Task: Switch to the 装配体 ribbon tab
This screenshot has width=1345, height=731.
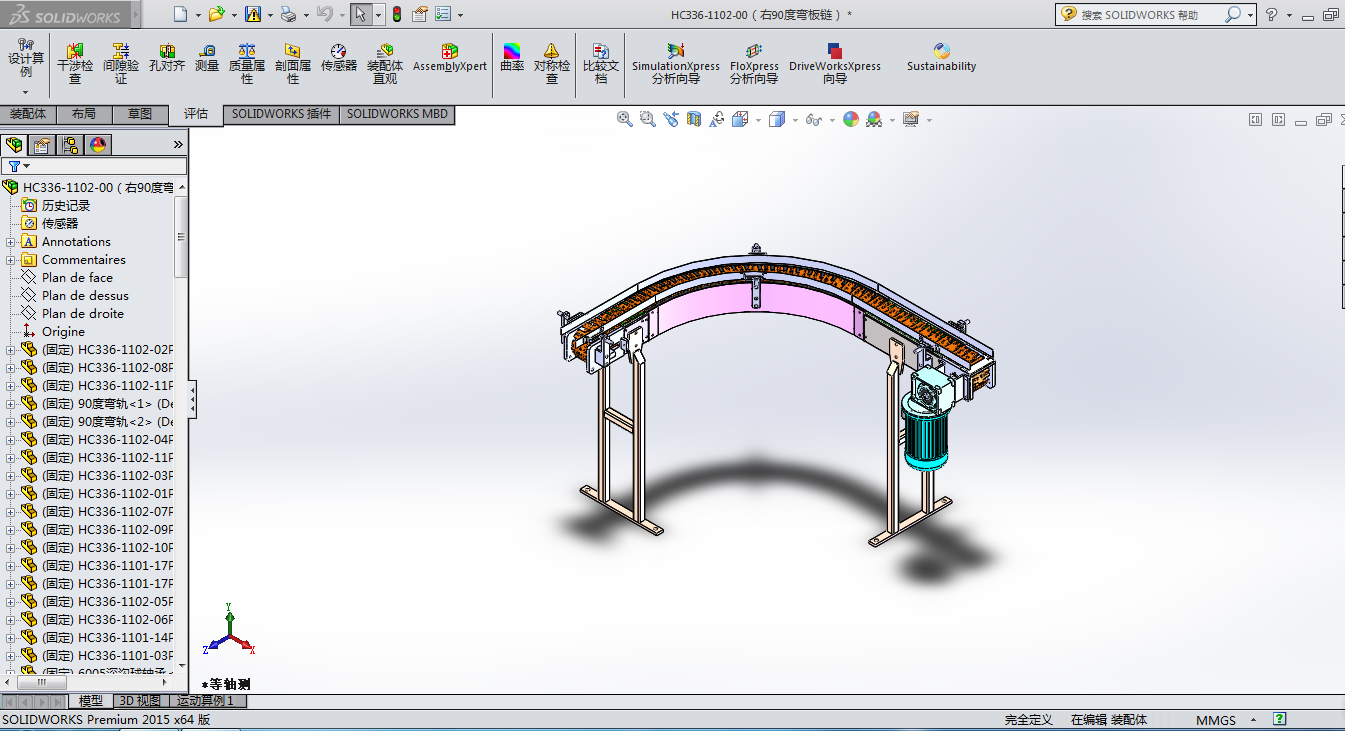Action: point(28,114)
